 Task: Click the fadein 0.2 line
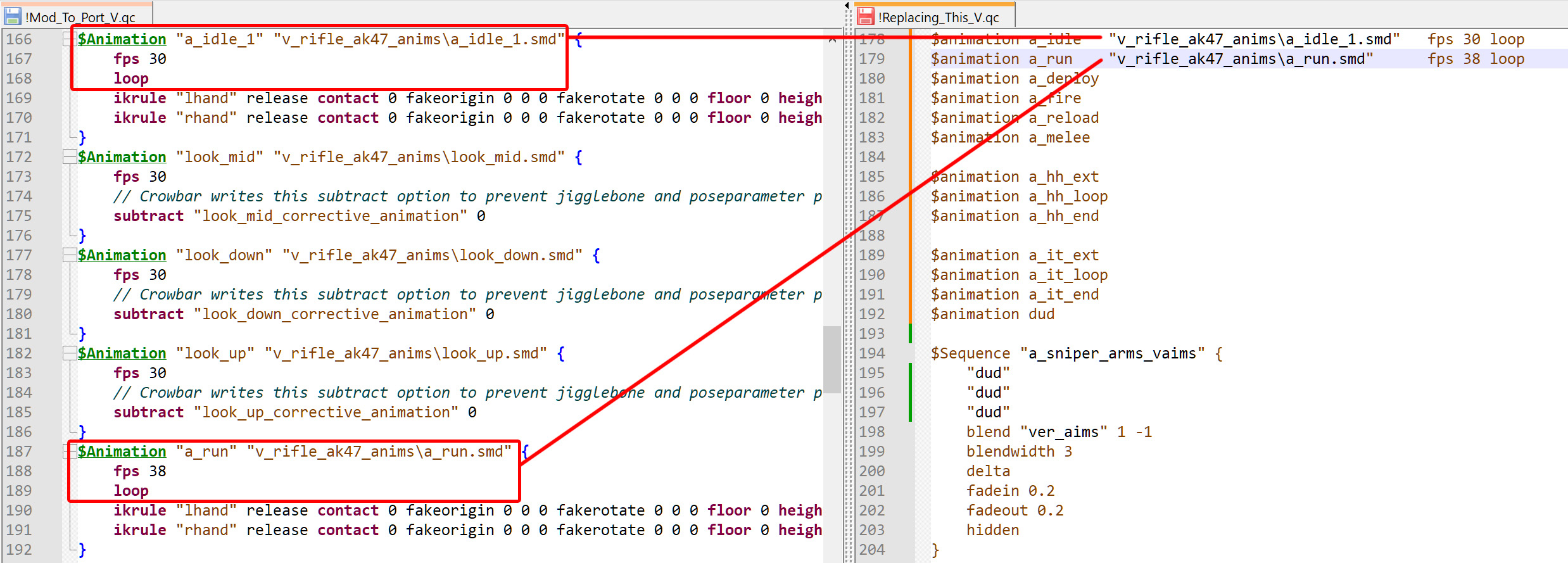click(1011, 491)
